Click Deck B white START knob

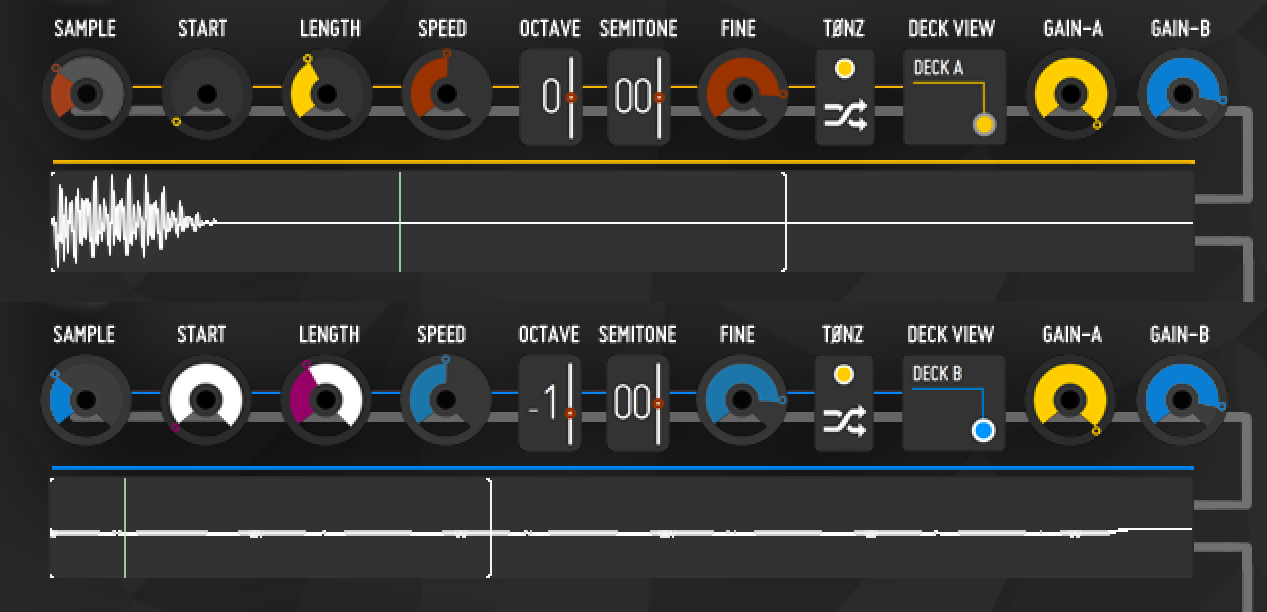[x=206, y=400]
